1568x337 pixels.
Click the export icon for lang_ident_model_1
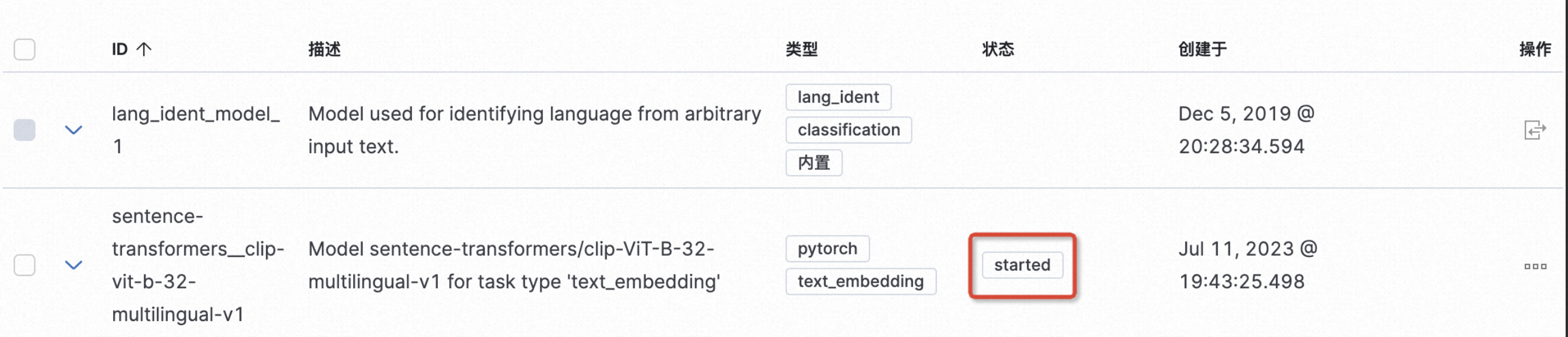coord(1535,130)
